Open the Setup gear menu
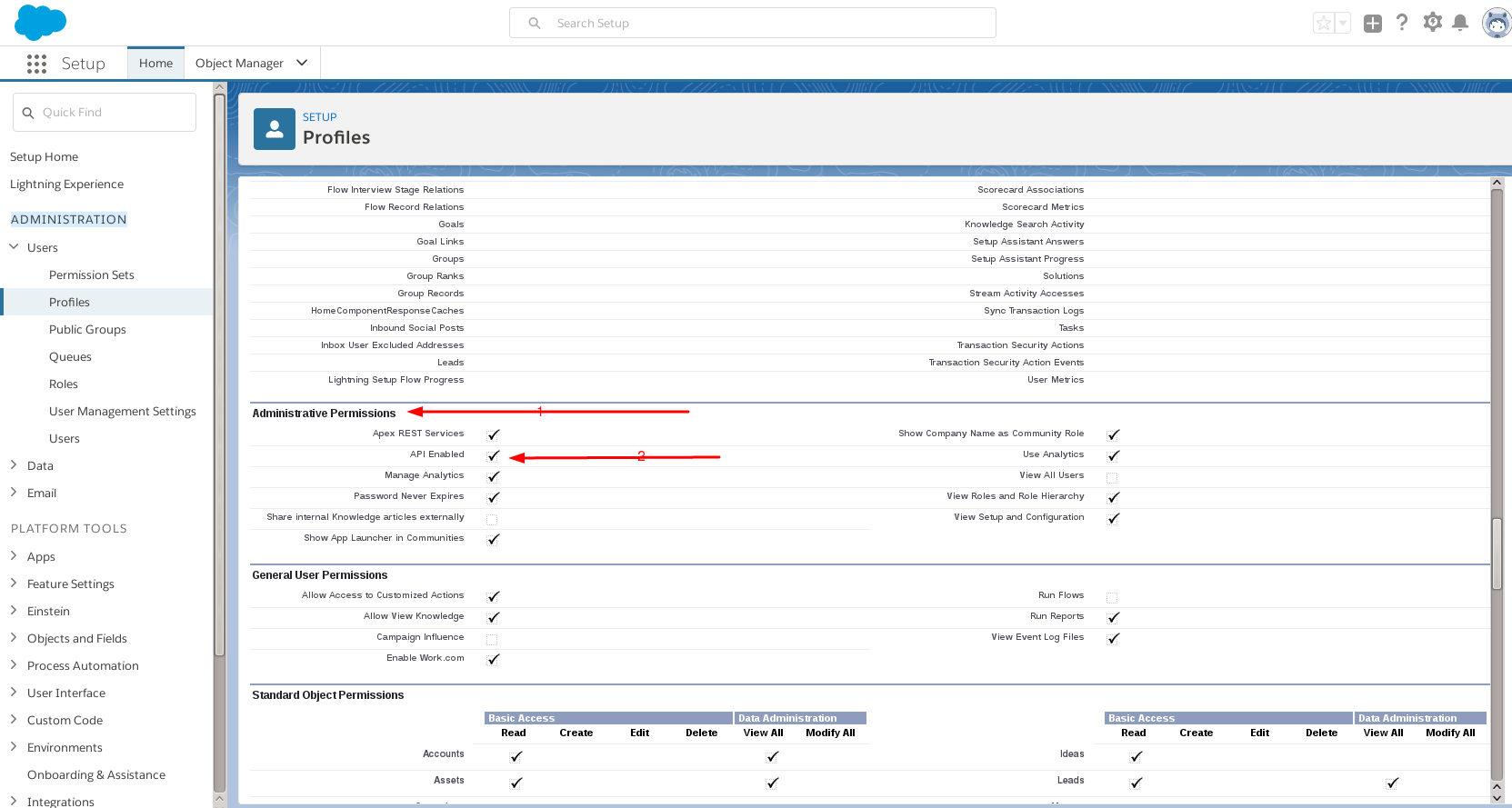The width and height of the screenshot is (1512, 808). click(1432, 22)
